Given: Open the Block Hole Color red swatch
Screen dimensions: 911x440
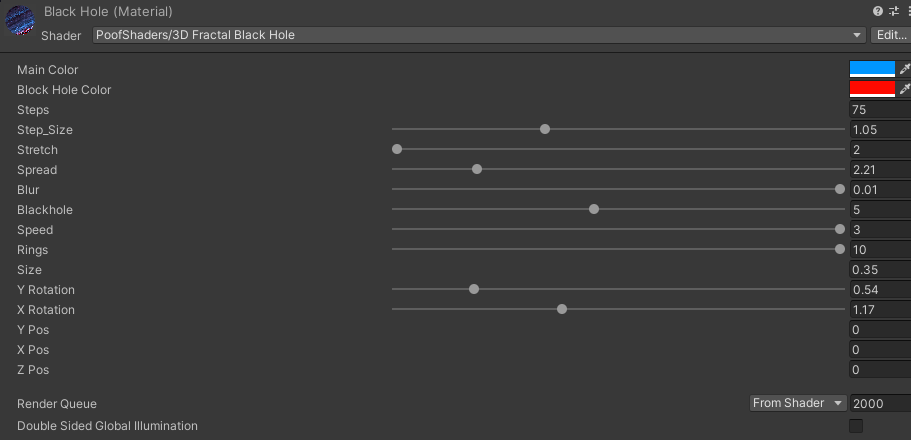Looking at the screenshot, I should click(x=872, y=90).
